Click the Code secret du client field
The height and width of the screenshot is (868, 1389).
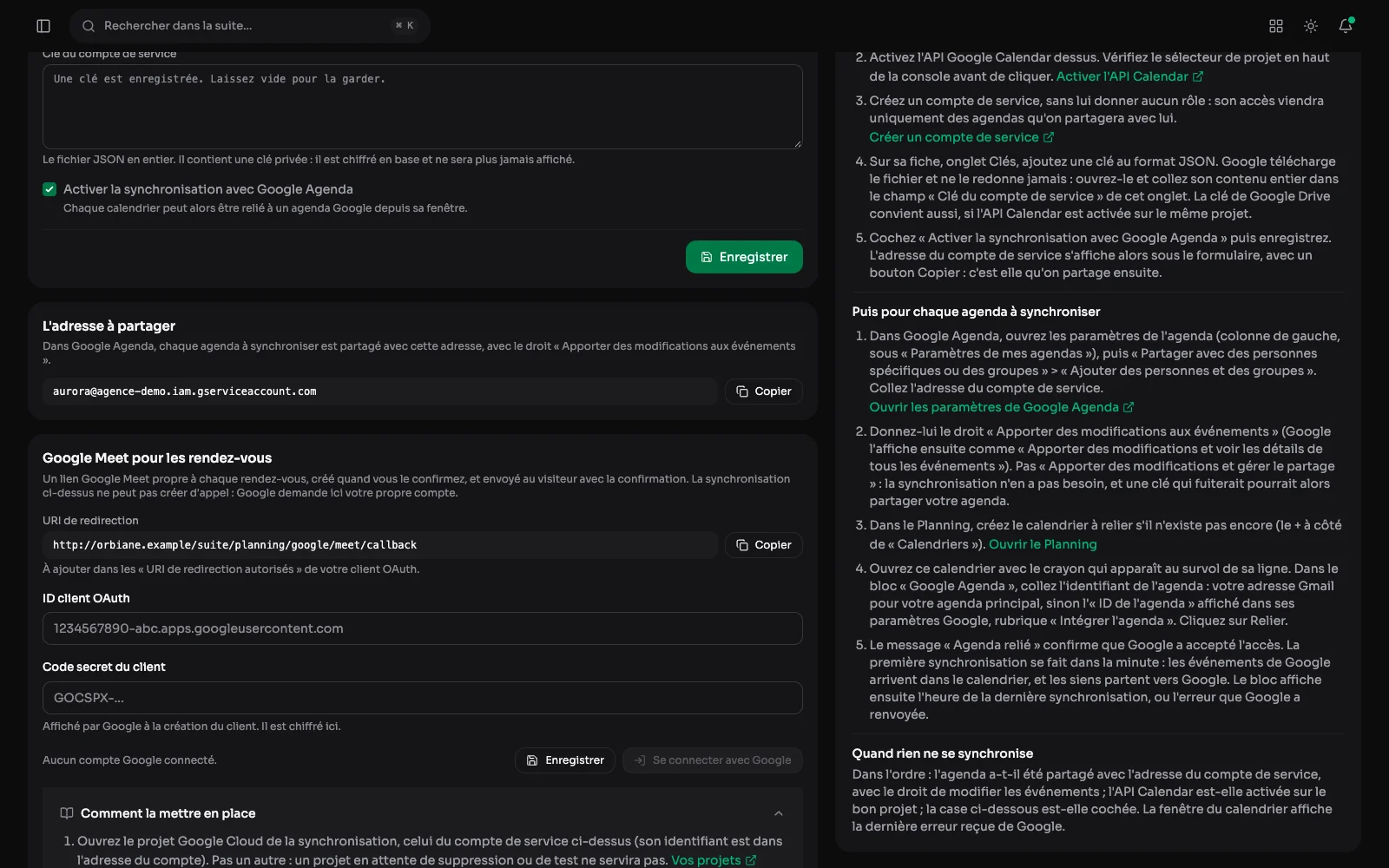pos(423,698)
